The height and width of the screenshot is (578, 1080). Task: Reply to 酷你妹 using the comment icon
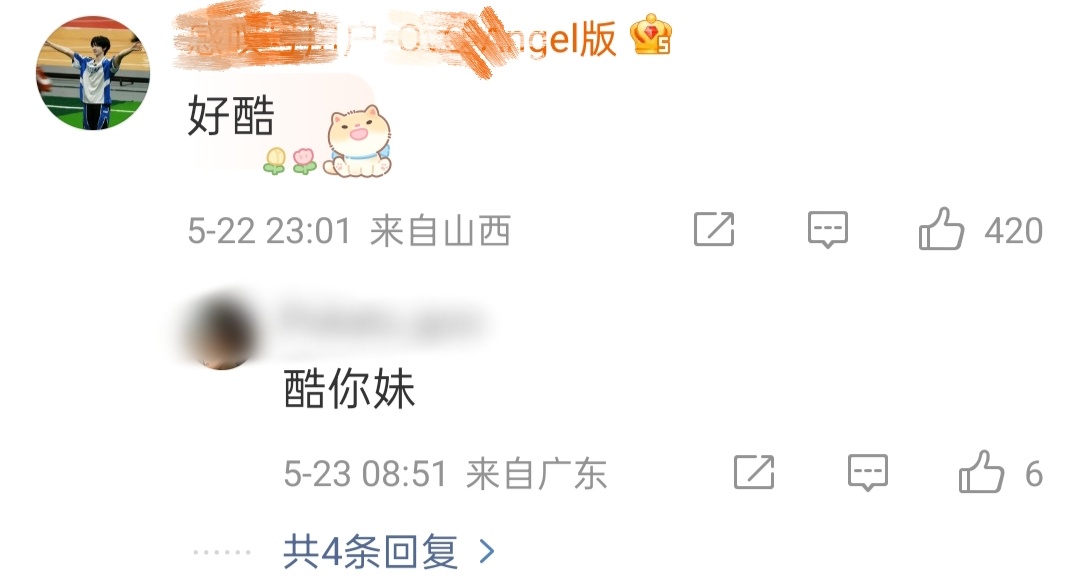[868, 473]
